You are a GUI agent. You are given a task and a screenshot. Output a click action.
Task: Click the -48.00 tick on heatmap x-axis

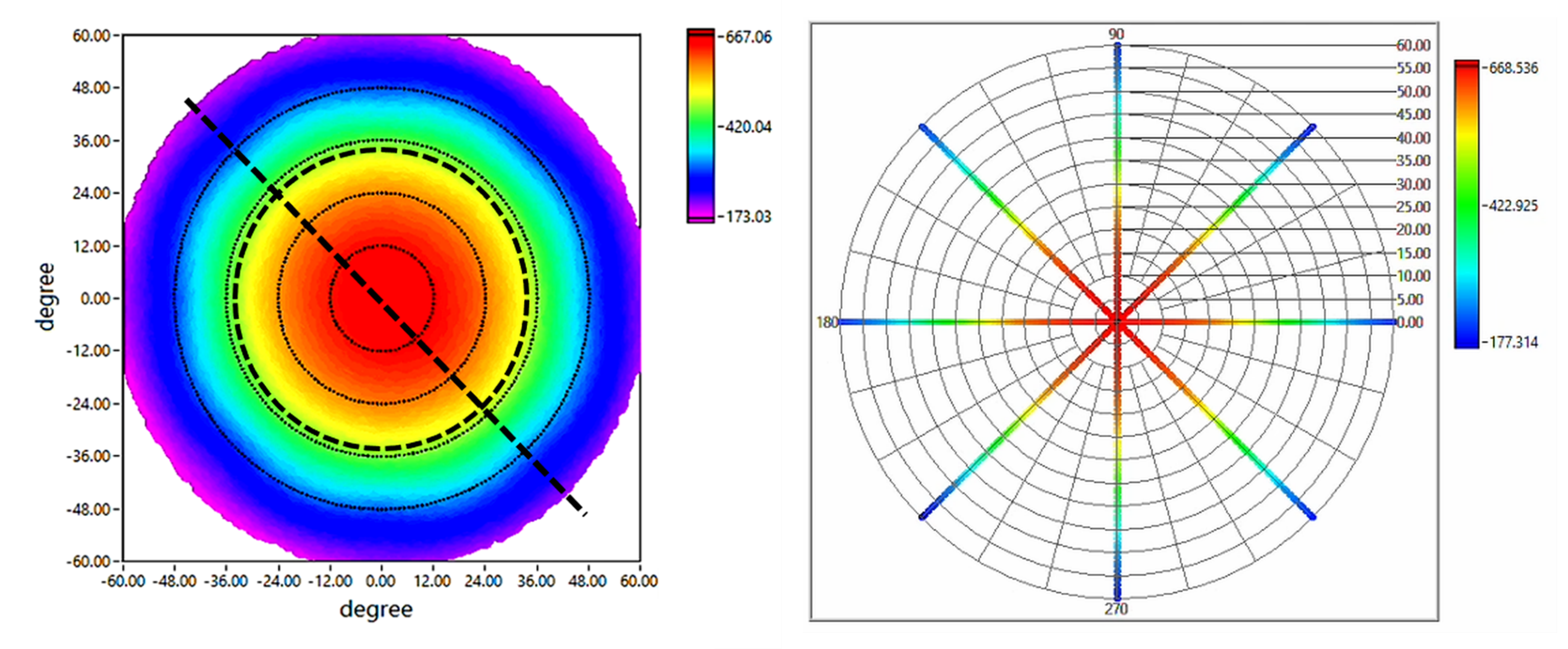[174, 581]
